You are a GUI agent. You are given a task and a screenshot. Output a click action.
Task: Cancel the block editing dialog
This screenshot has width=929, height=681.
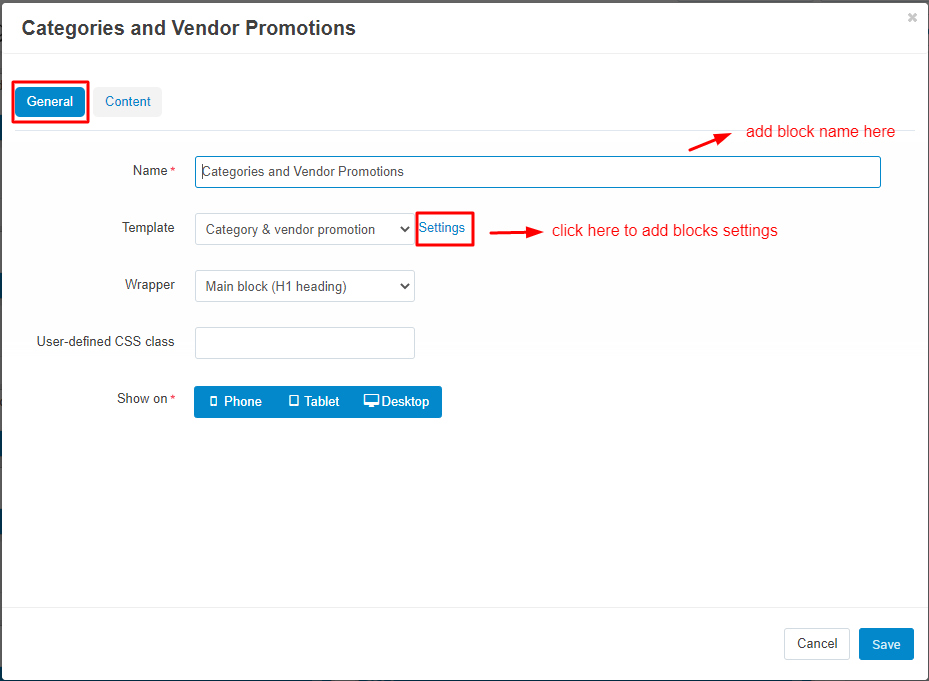tap(816, 644)
